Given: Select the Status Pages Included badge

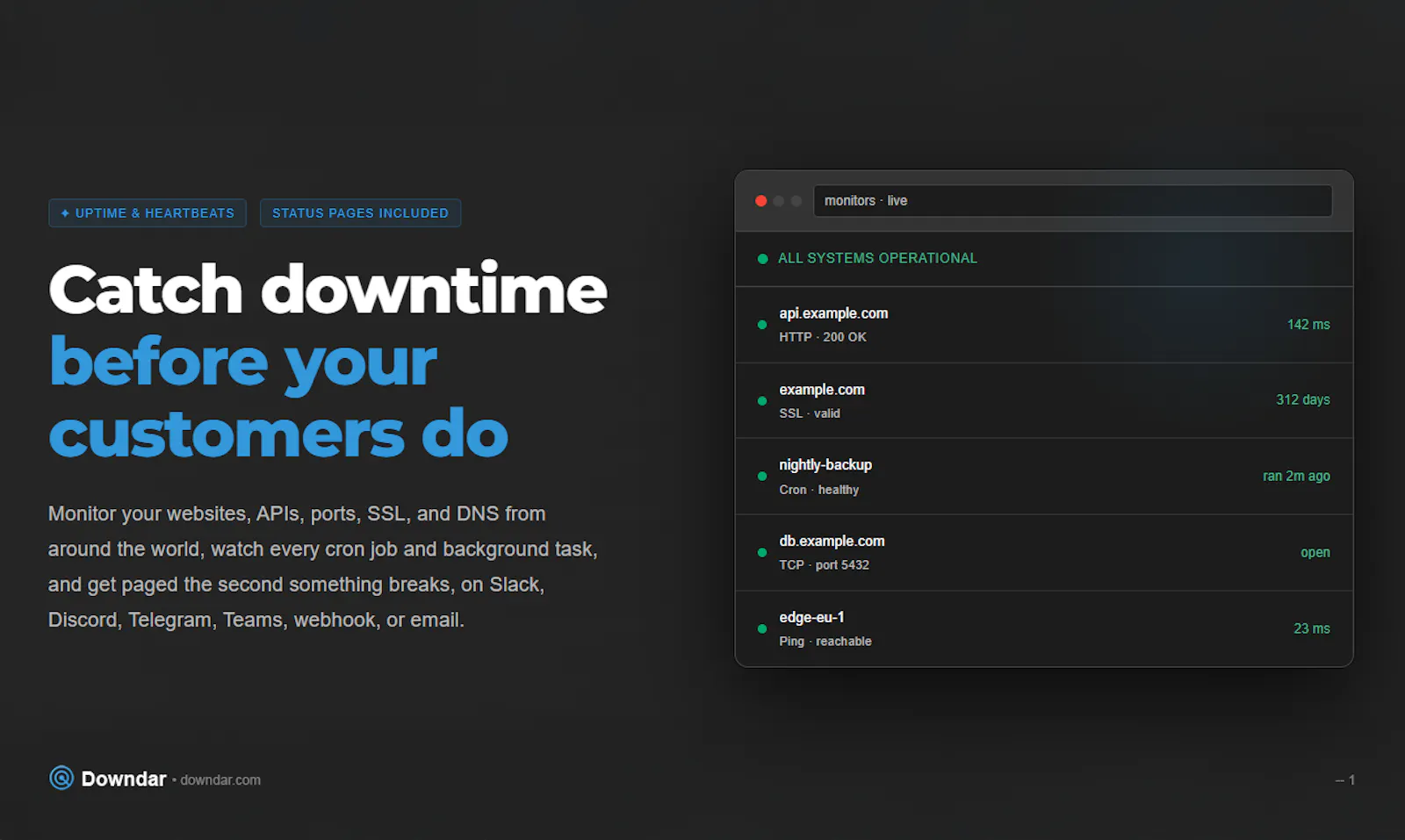Looking at the screenshot, I should coord(360,213).
